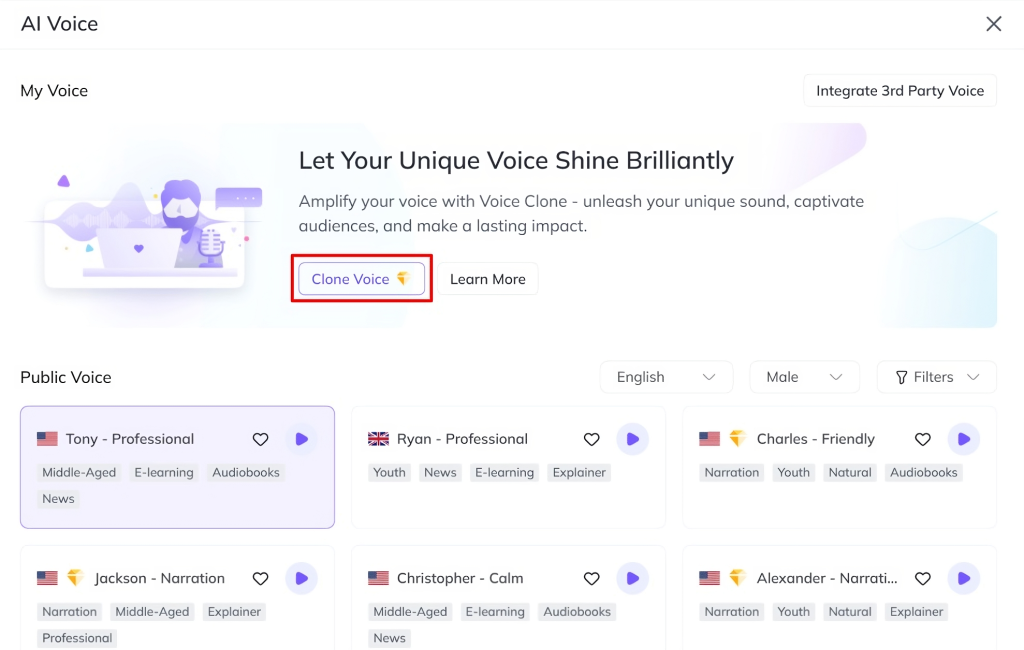Open the English language dropdown
Viewport: 1024px width, 650px height.
click(x=666, y=377)
